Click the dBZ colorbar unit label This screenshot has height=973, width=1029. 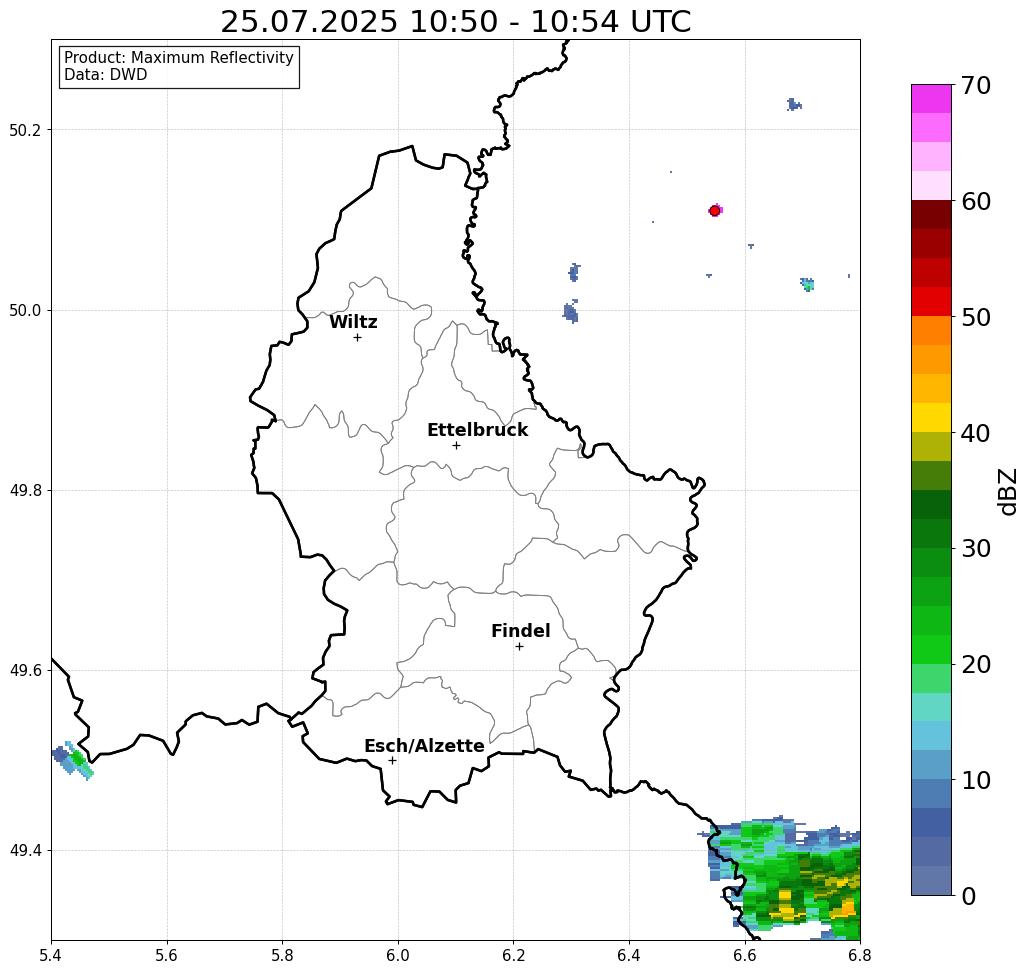1007,491
